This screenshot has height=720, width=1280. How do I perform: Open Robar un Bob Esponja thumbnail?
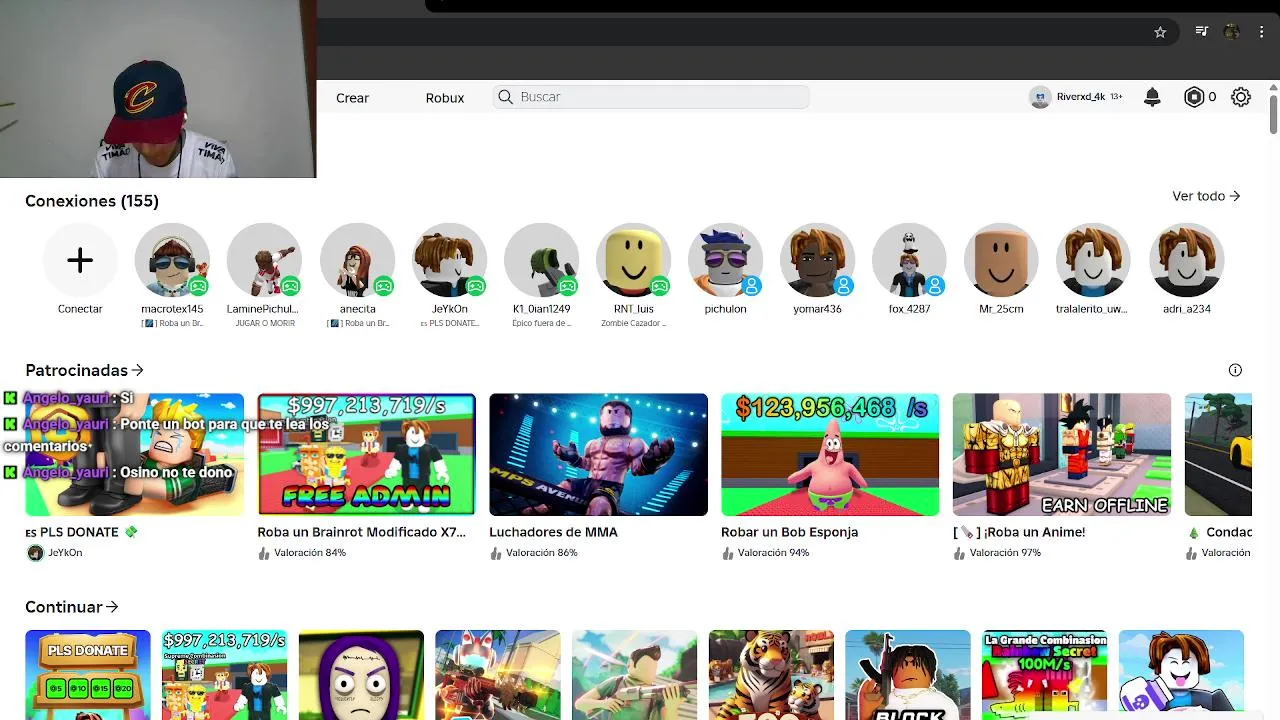pos(830,454)
